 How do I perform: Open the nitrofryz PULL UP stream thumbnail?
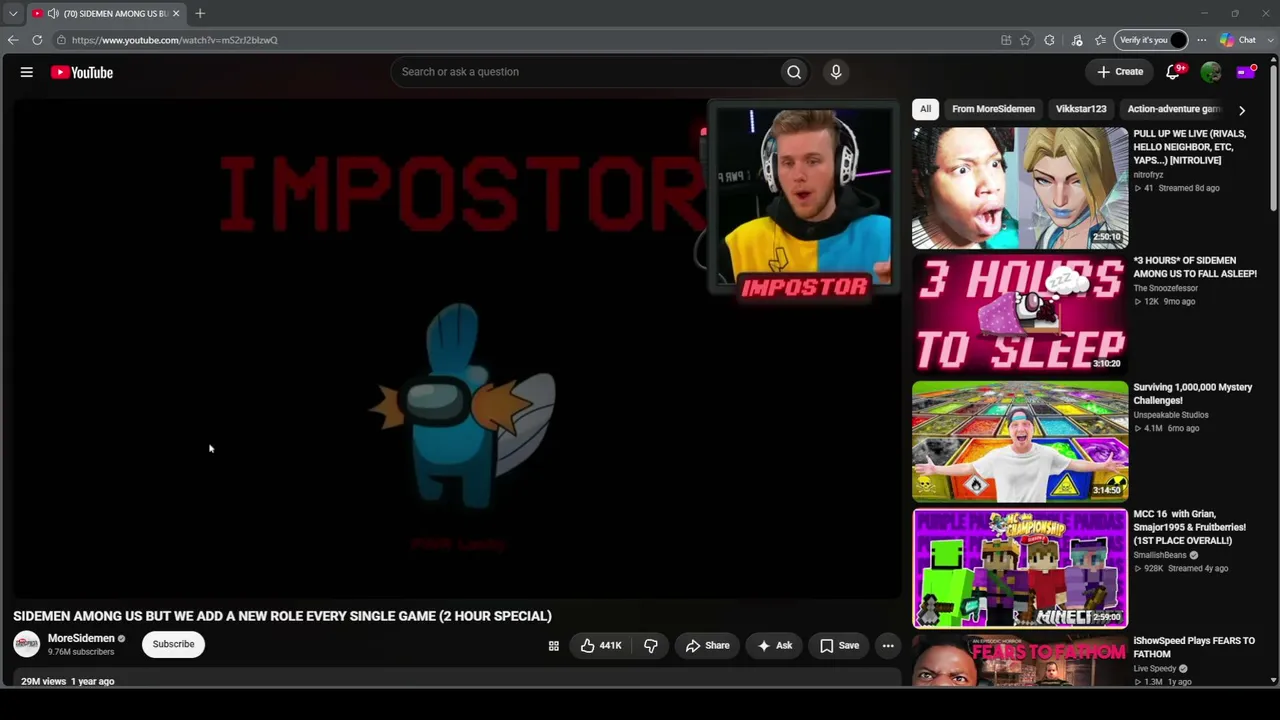click(x=1020, y=188)
